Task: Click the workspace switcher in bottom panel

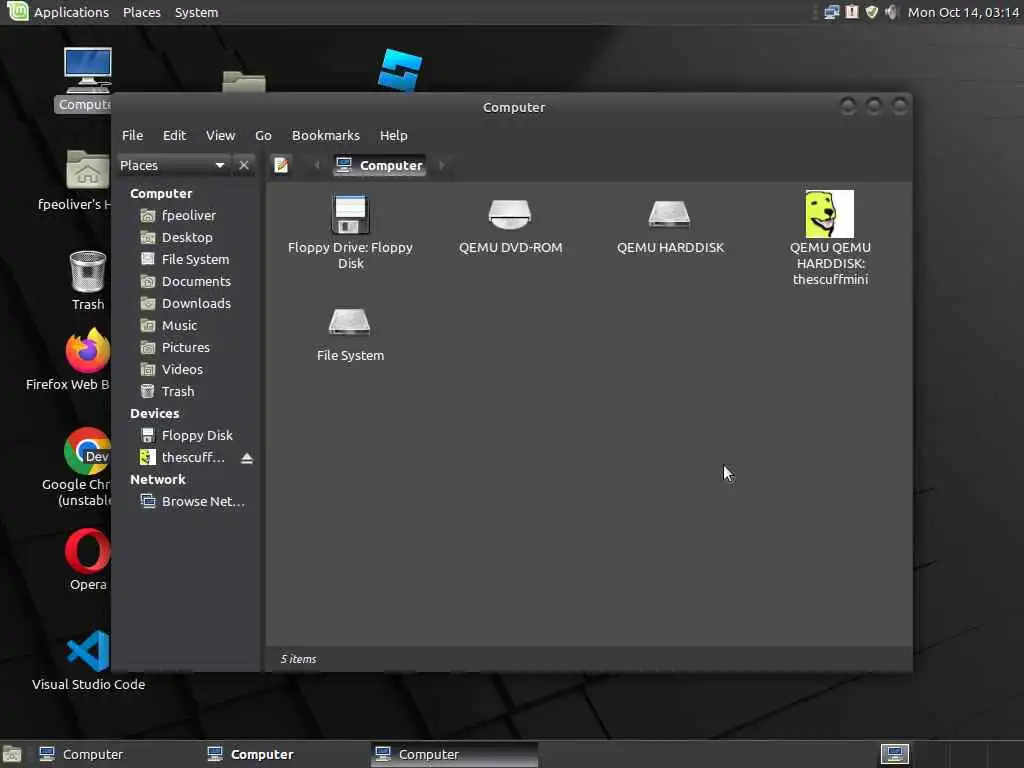Action: [895, 755]
